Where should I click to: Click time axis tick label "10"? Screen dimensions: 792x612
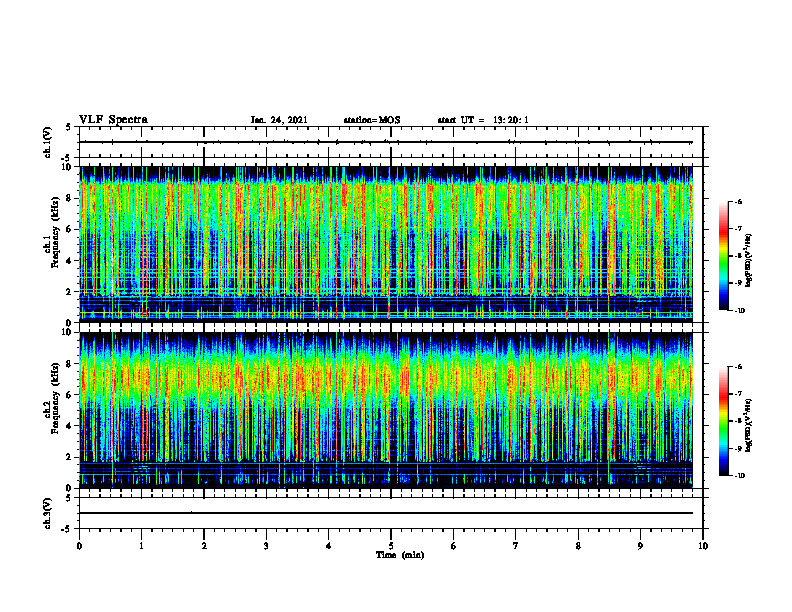point(703,546)
